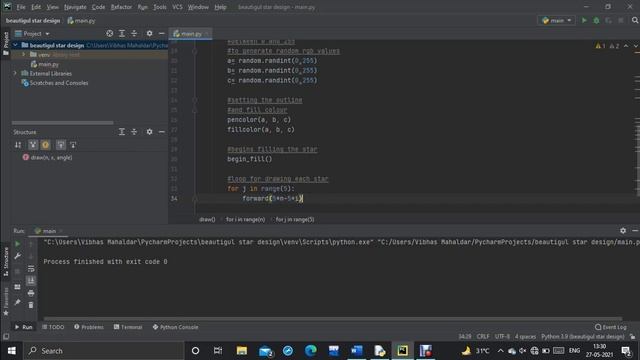This screenshot has height=360, width=640.
Task: Expand all in the Project panel header
Action: (122, 33)
